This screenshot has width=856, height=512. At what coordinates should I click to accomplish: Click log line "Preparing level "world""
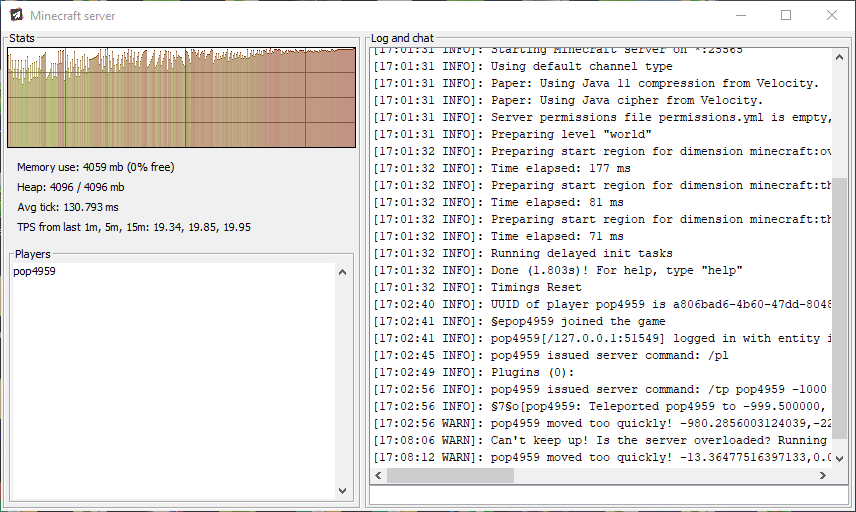point(512,134)
